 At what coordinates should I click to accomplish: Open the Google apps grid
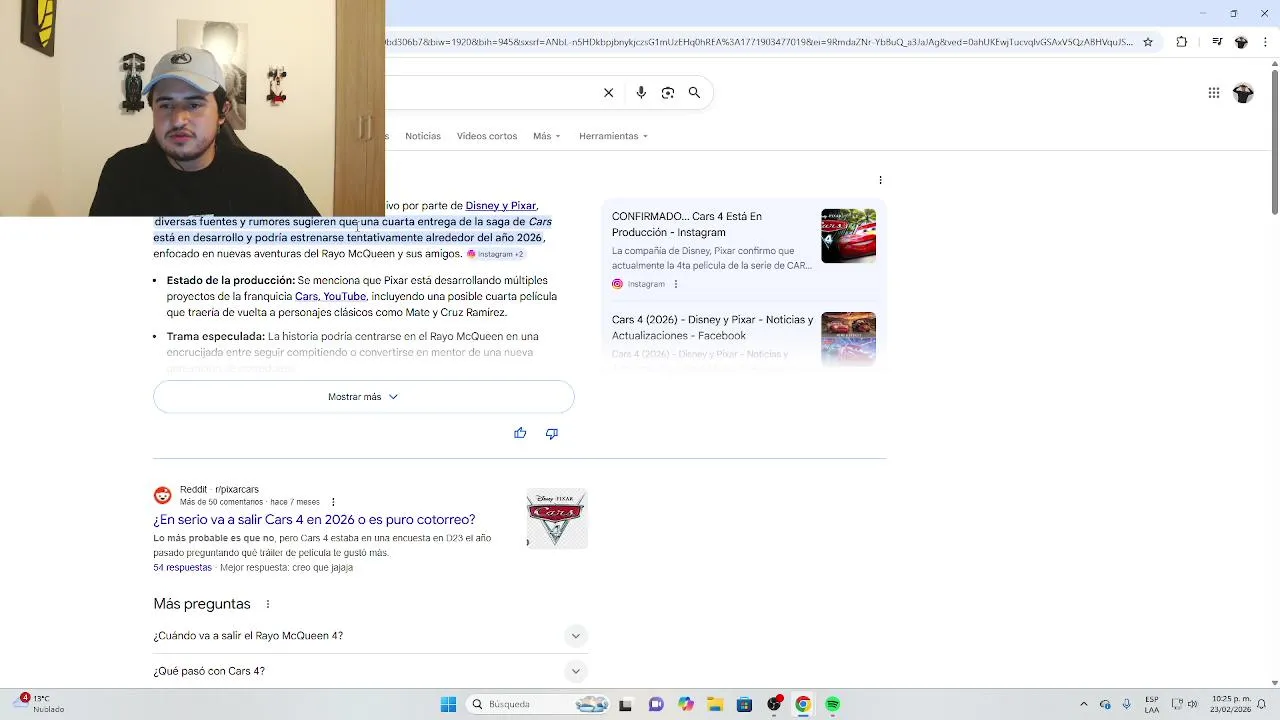pyautogui.click(x=1214, y=93)
